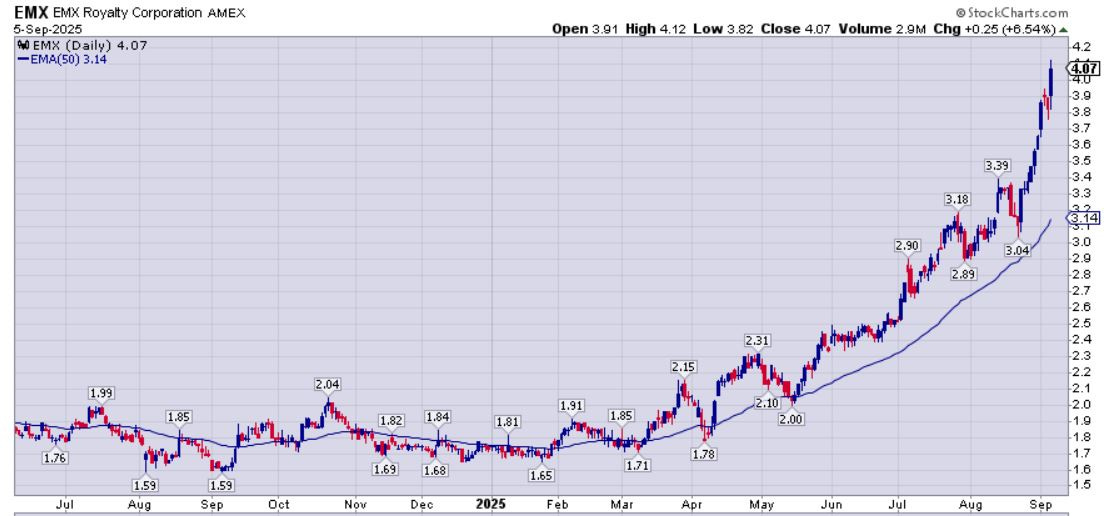Click the 2.0 price axis label
The image size is (1107, 516).
click(1081, 404)
